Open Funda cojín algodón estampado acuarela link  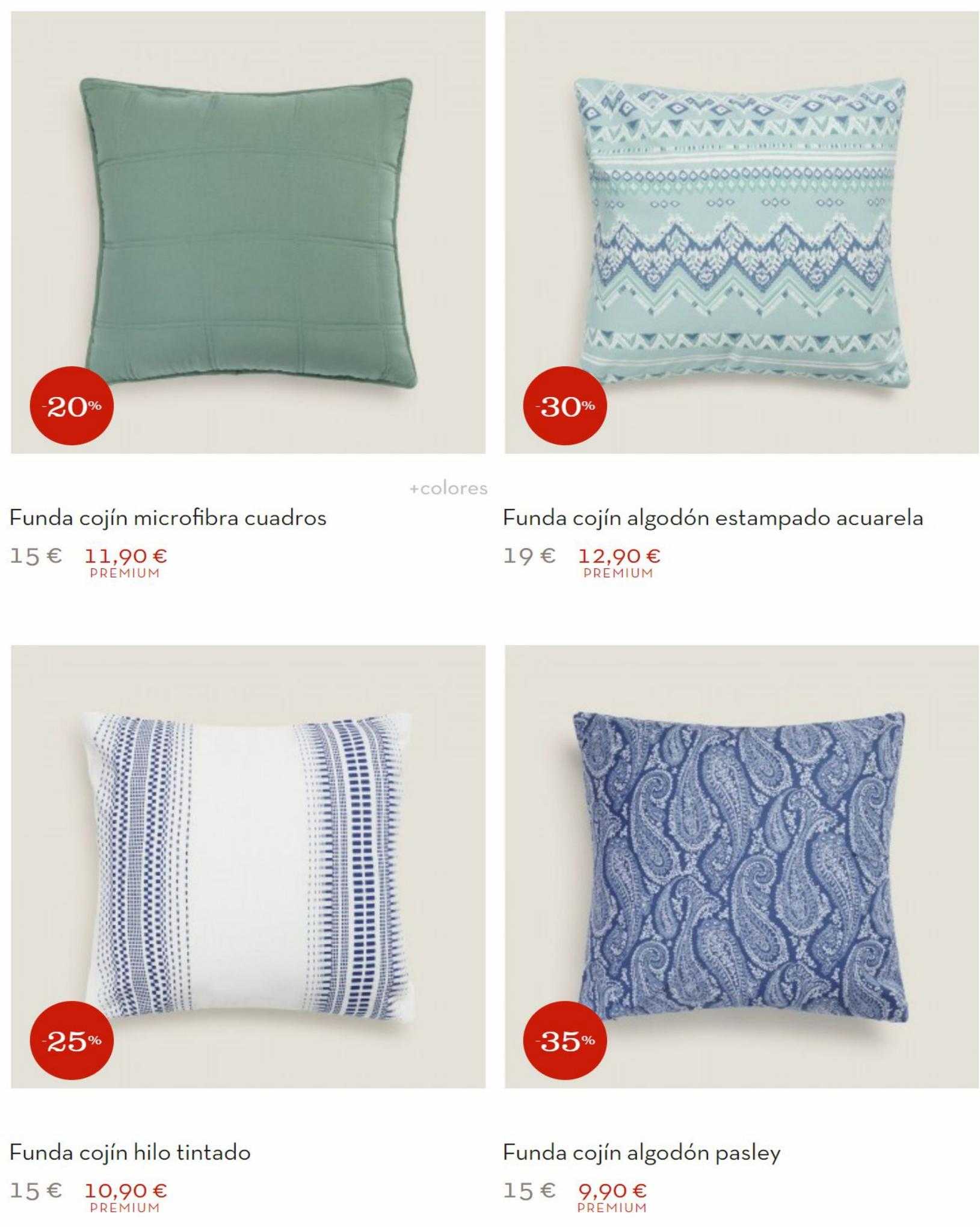[713, 518]
